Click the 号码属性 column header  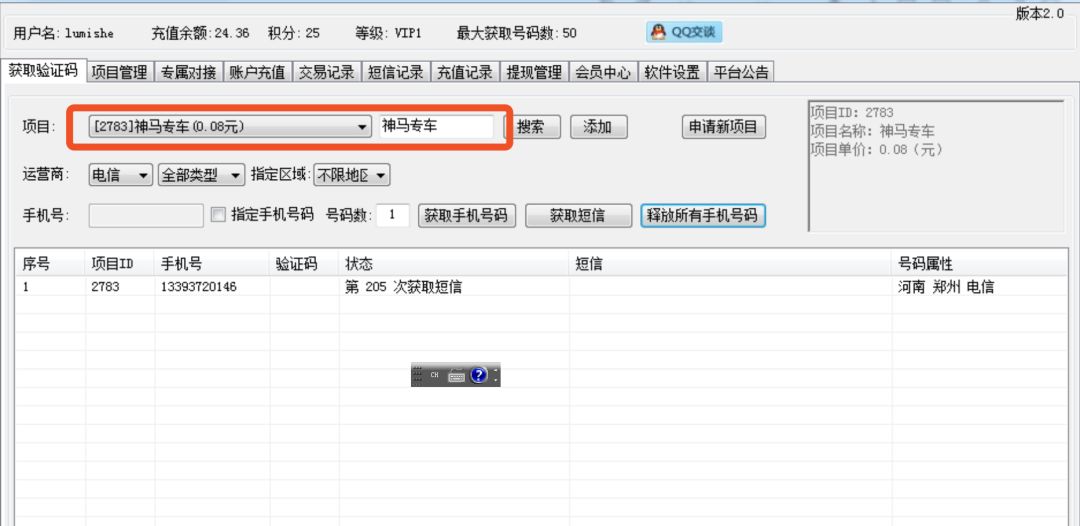coord(979,263)
